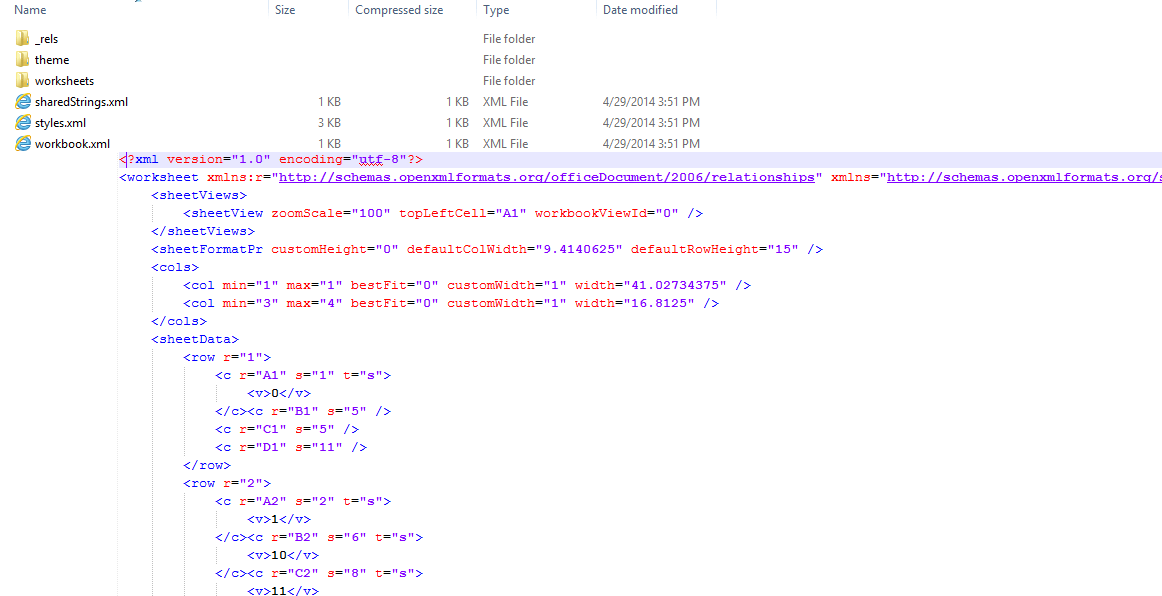1162x596 pixels.
Task: Select the theme folder name
Action: tap(52, 59)
